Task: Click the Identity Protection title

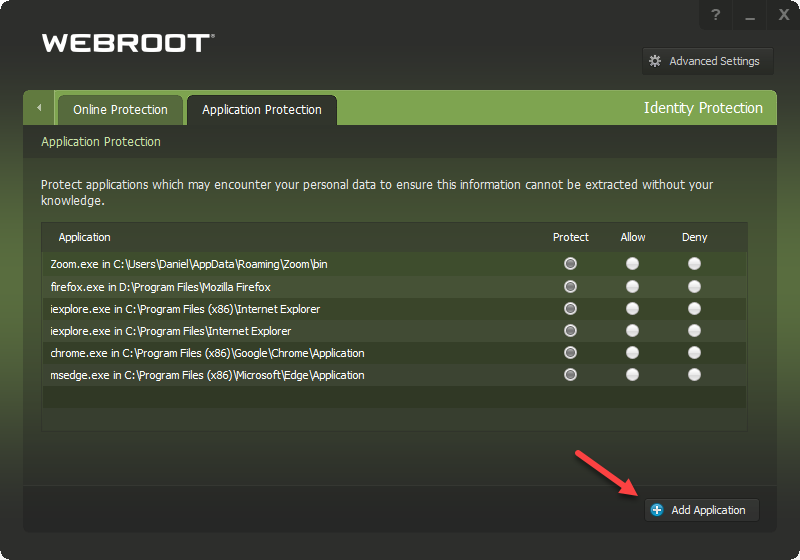Action: coord(703,108)
